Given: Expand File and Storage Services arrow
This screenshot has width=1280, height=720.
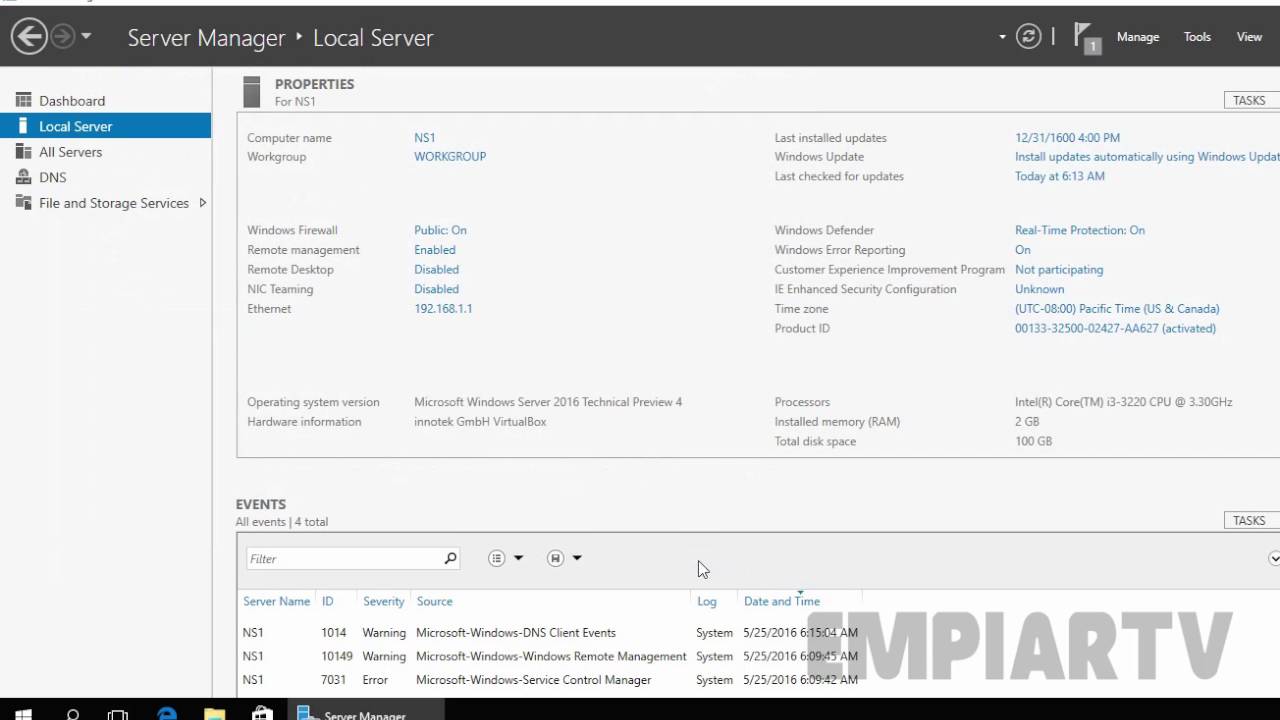Looking at the screenshot, I should [x=202, y=203].
